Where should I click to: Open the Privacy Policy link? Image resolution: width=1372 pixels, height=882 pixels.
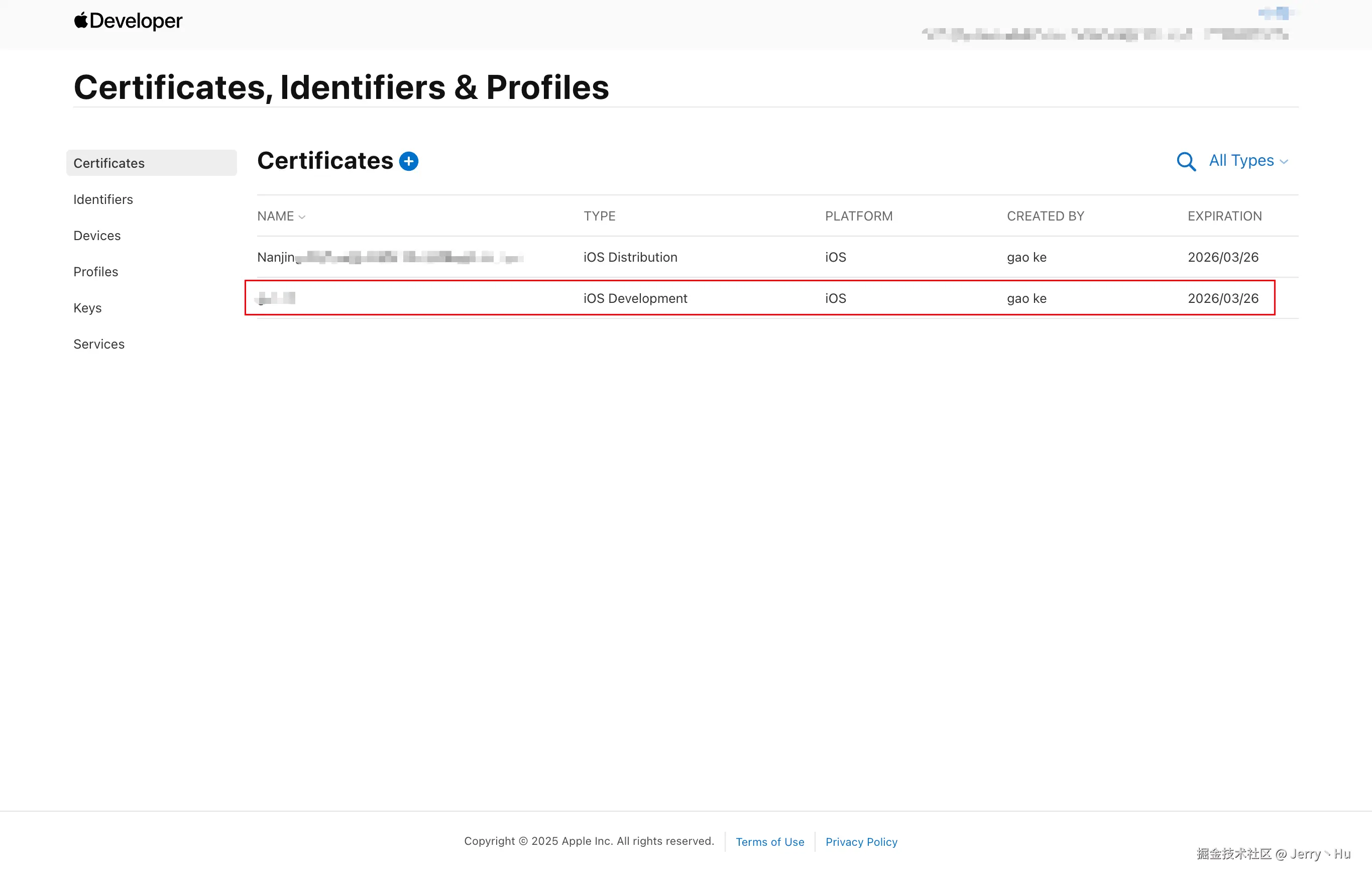click(x=861, y=842)
